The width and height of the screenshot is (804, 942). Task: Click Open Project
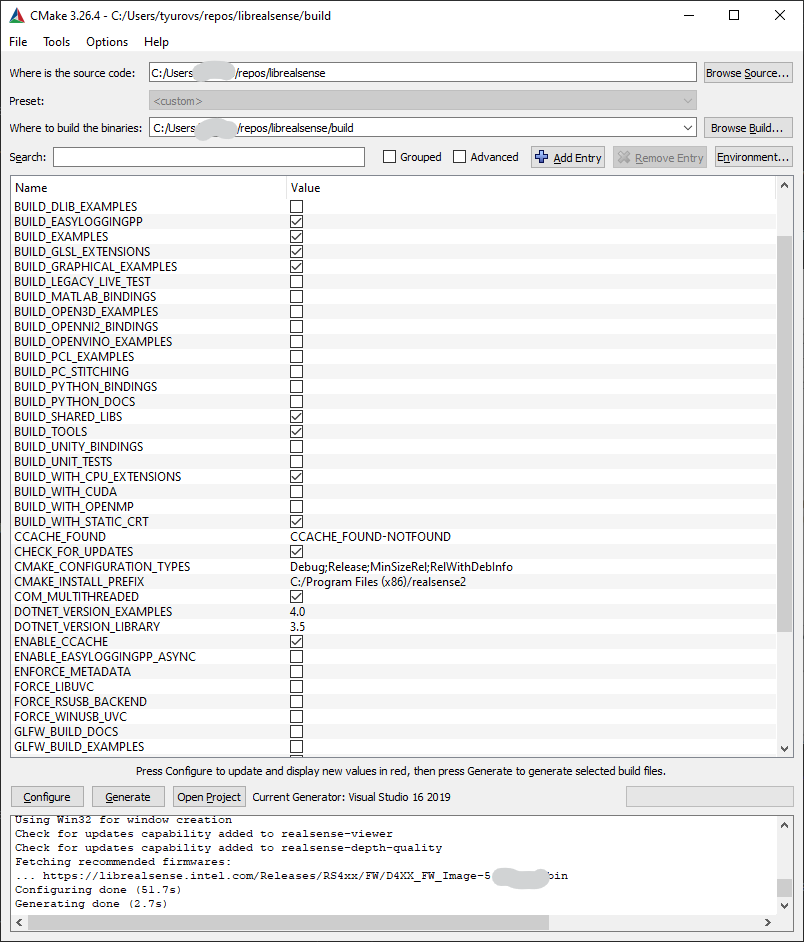(208, 796)
